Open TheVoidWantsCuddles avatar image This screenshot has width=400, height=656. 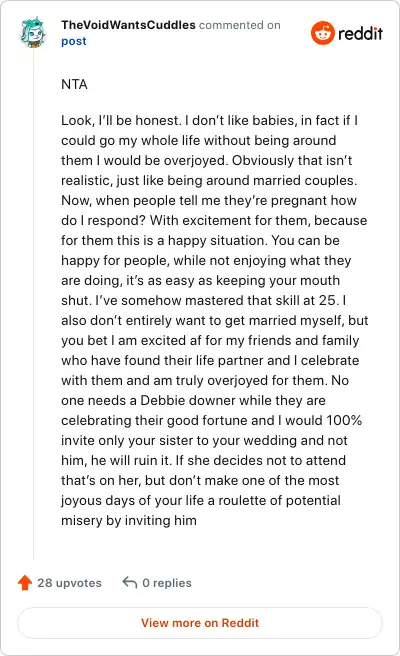33,32
